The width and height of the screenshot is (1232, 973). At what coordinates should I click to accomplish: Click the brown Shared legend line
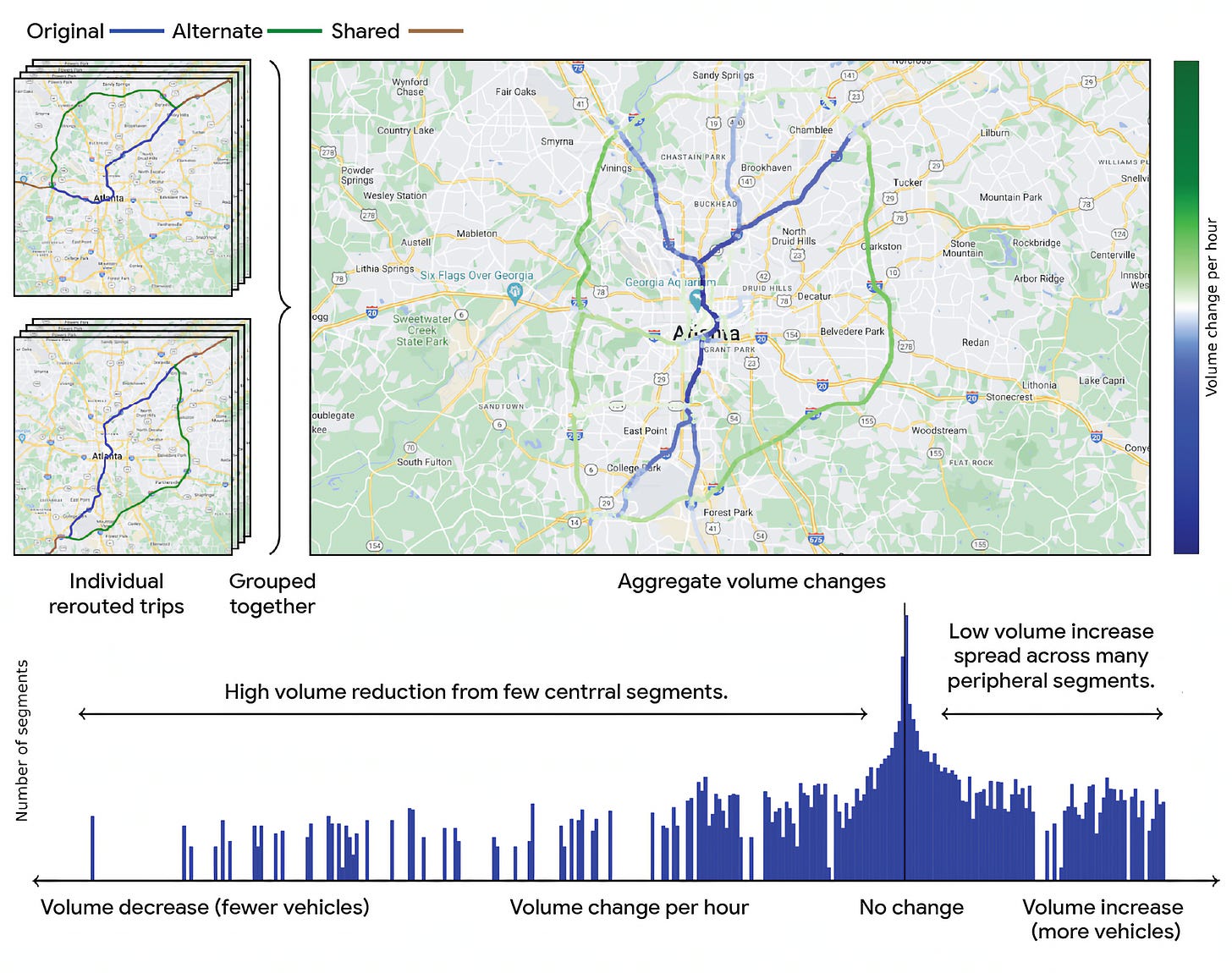click(x=436, y=31)
